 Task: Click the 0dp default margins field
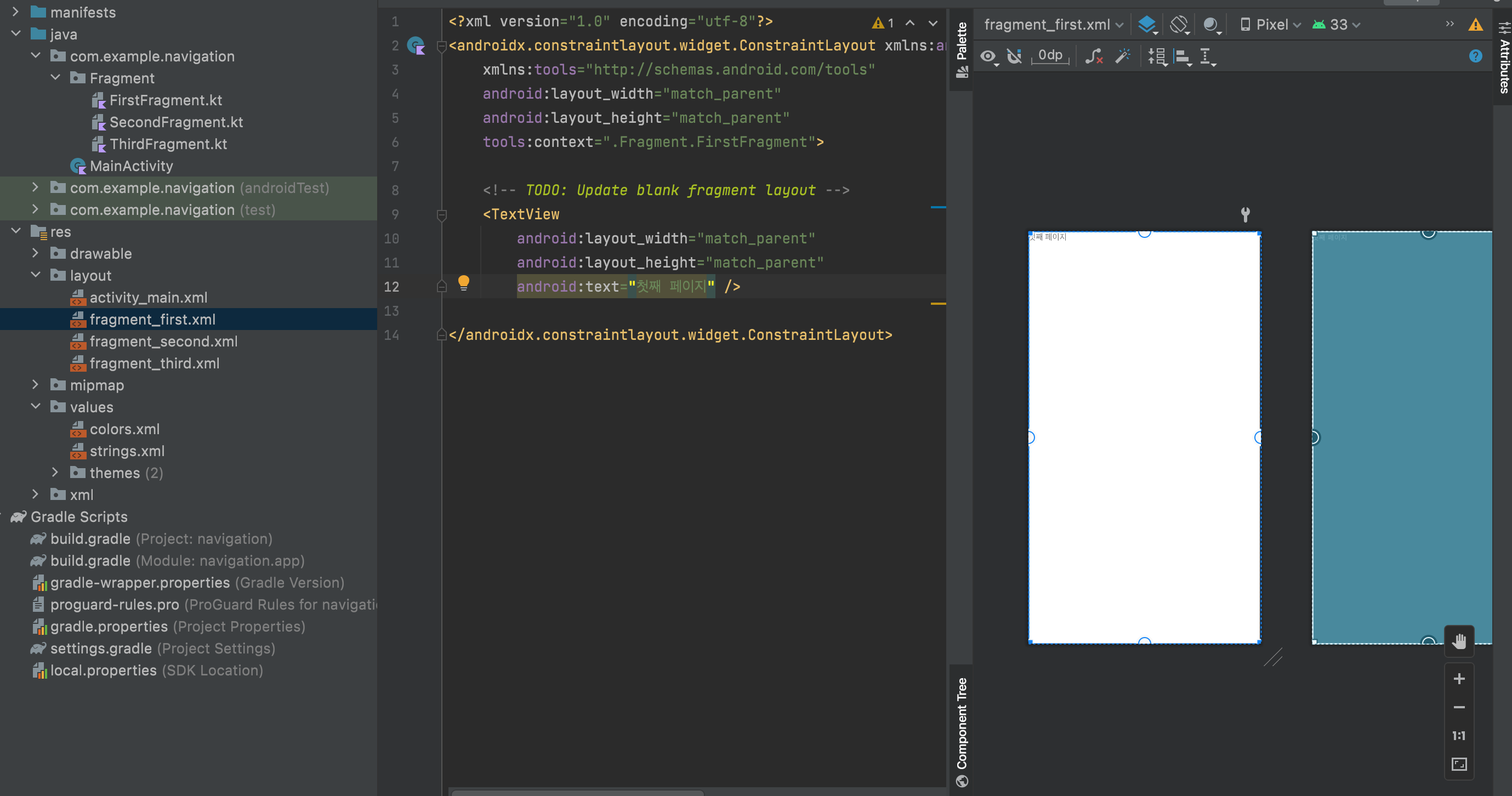click(1050, 56)
